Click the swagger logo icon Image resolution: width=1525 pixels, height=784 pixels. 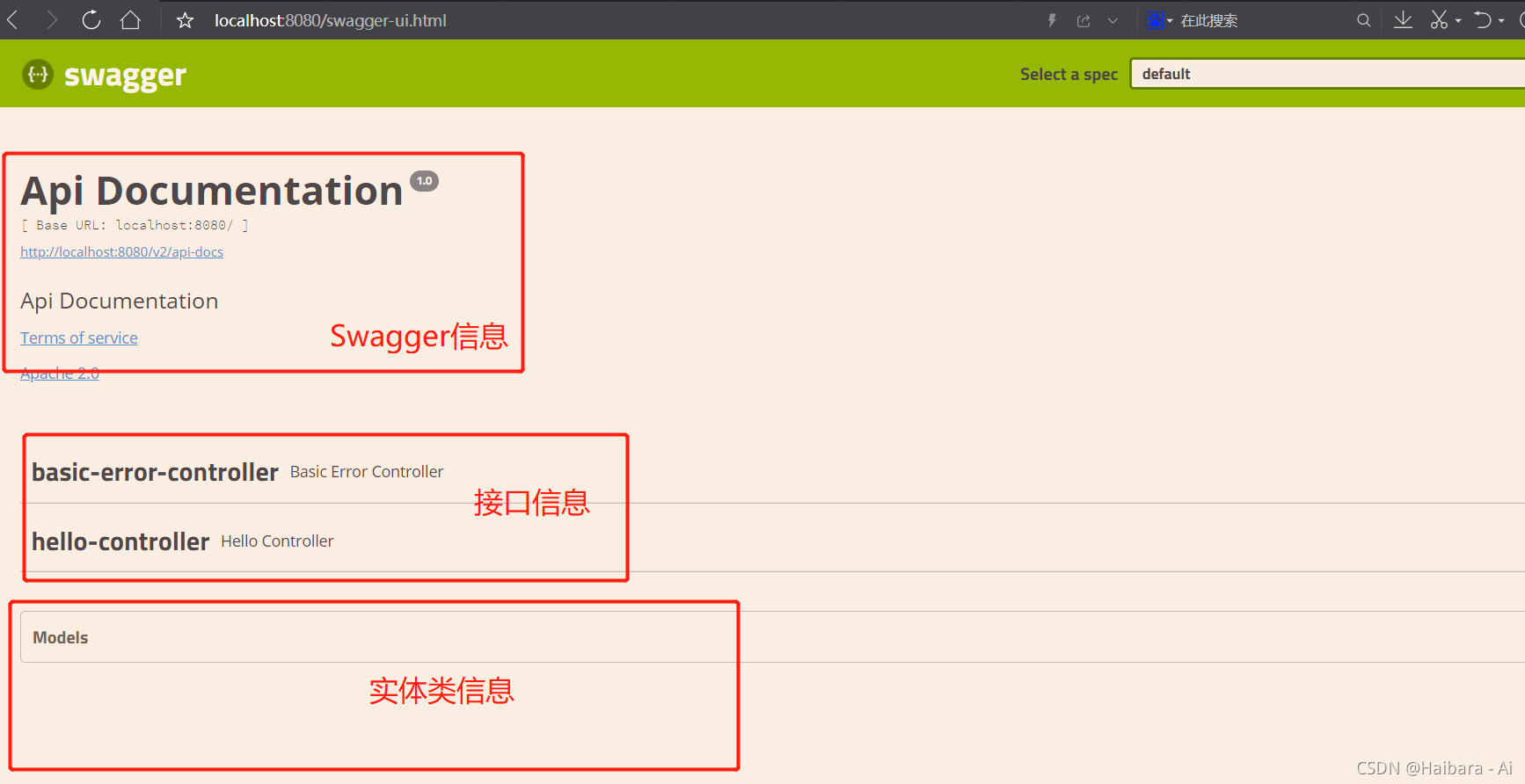[x=38, y=75]
